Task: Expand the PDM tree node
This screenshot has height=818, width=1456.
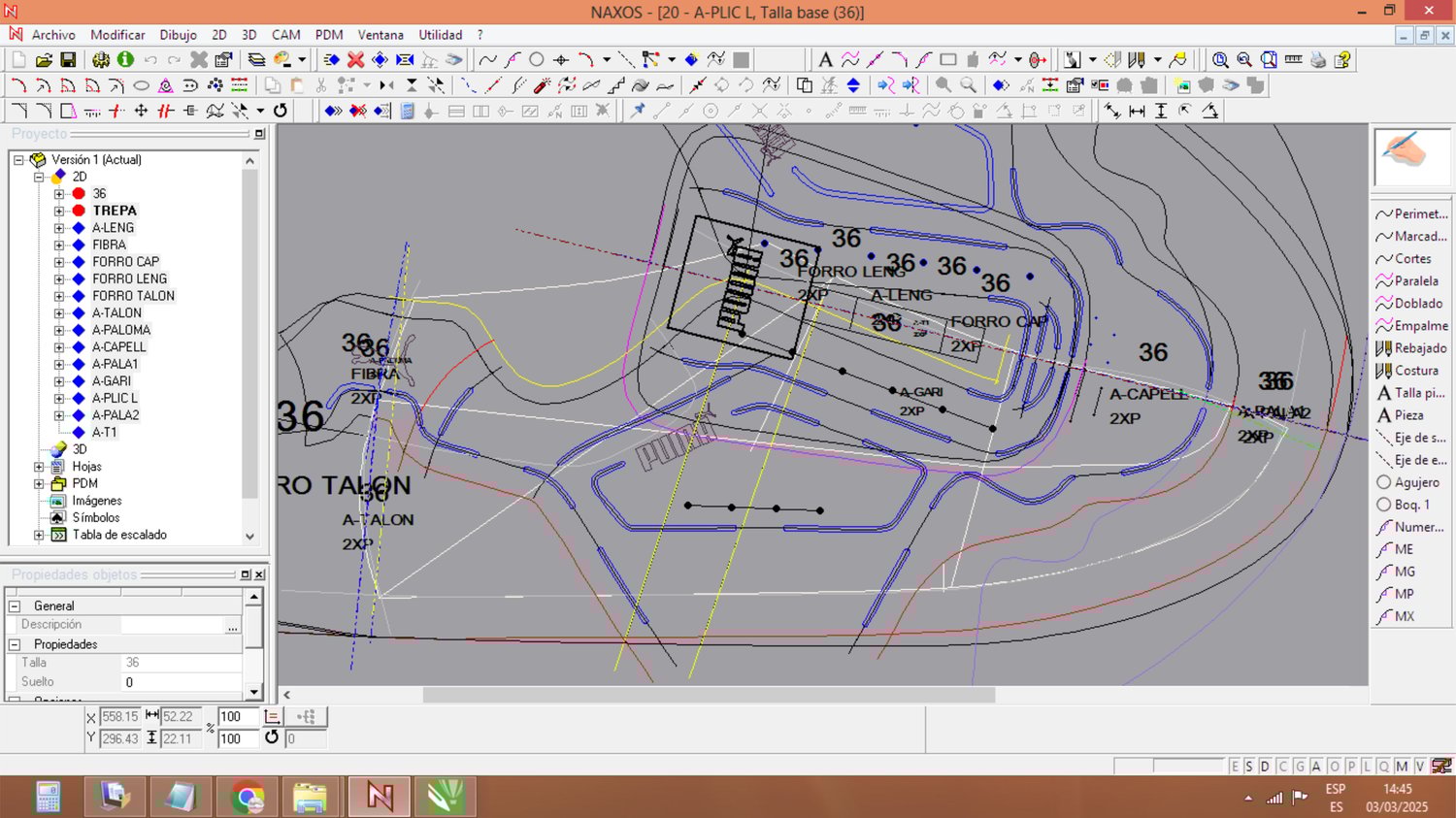Action: [x=39, y=483]
